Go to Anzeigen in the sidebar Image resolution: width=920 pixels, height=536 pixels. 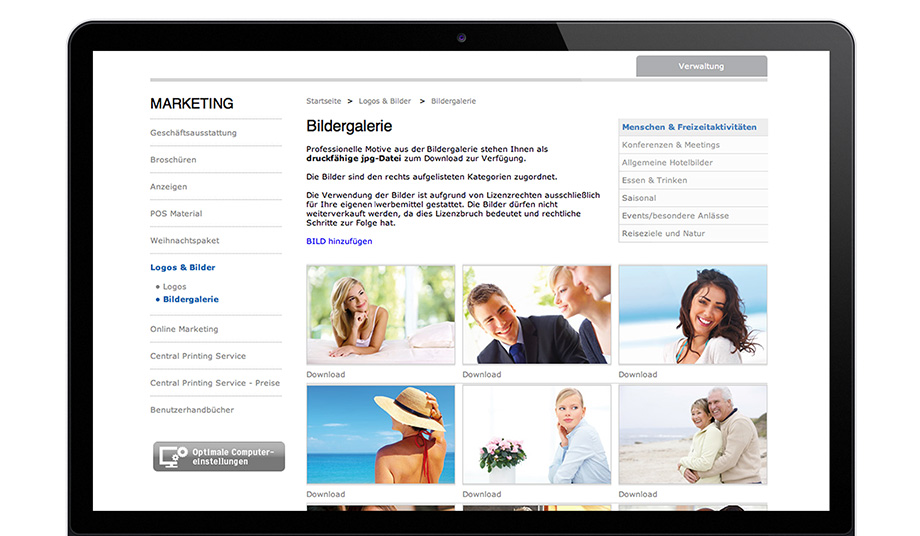[x=168, y=187]
